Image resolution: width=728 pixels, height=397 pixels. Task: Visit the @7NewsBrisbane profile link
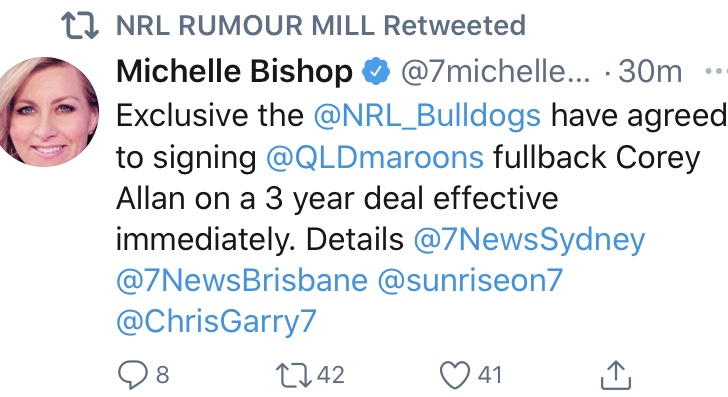click(242, 281)
